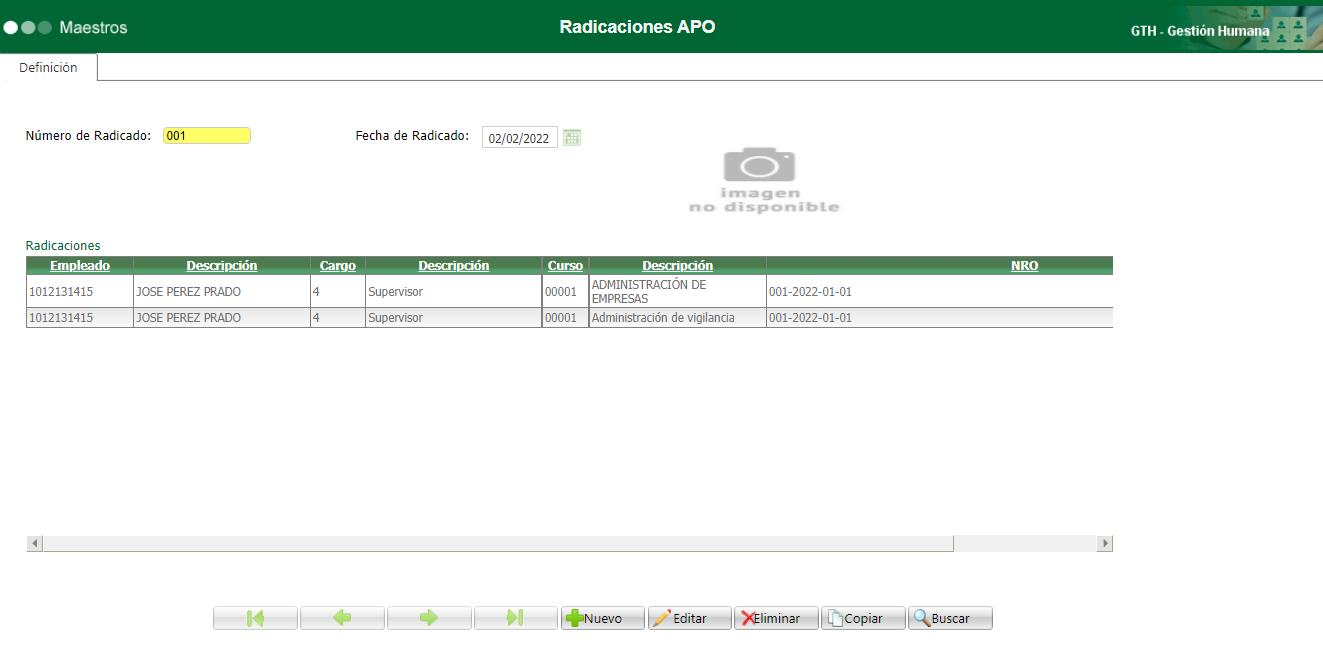Click the copy-page icon on Copiar
Screen dimensions: 1323x649
click(x=838, y=617)
